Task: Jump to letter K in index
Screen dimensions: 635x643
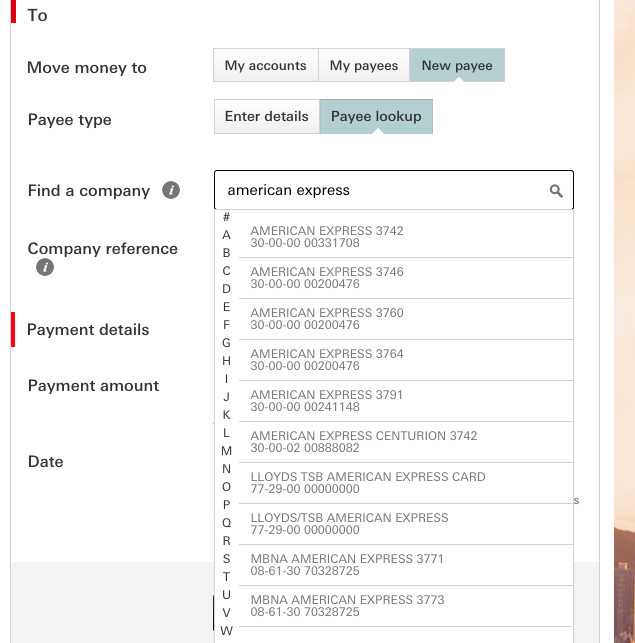Action: (x=226, y=415)
